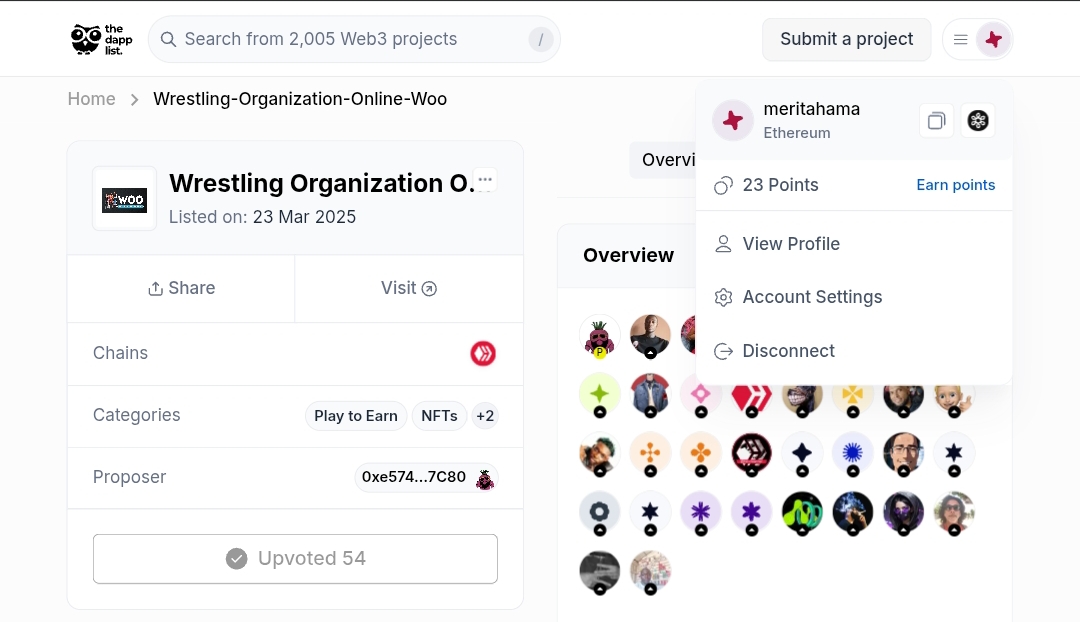
Task: Click the Share button
Action: pos(181,288)
